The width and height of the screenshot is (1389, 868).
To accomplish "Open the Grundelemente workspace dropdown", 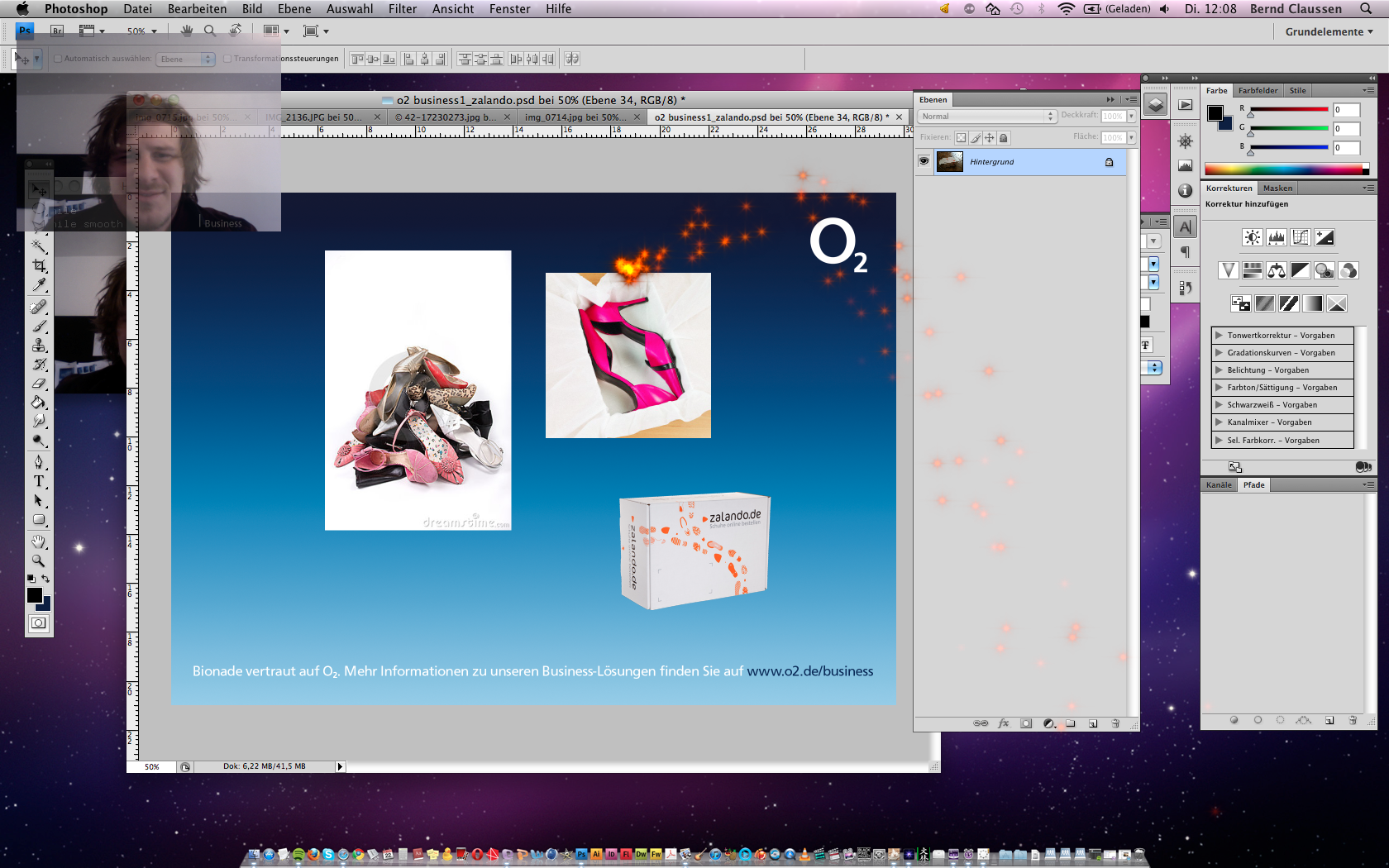I will 1329,31.
